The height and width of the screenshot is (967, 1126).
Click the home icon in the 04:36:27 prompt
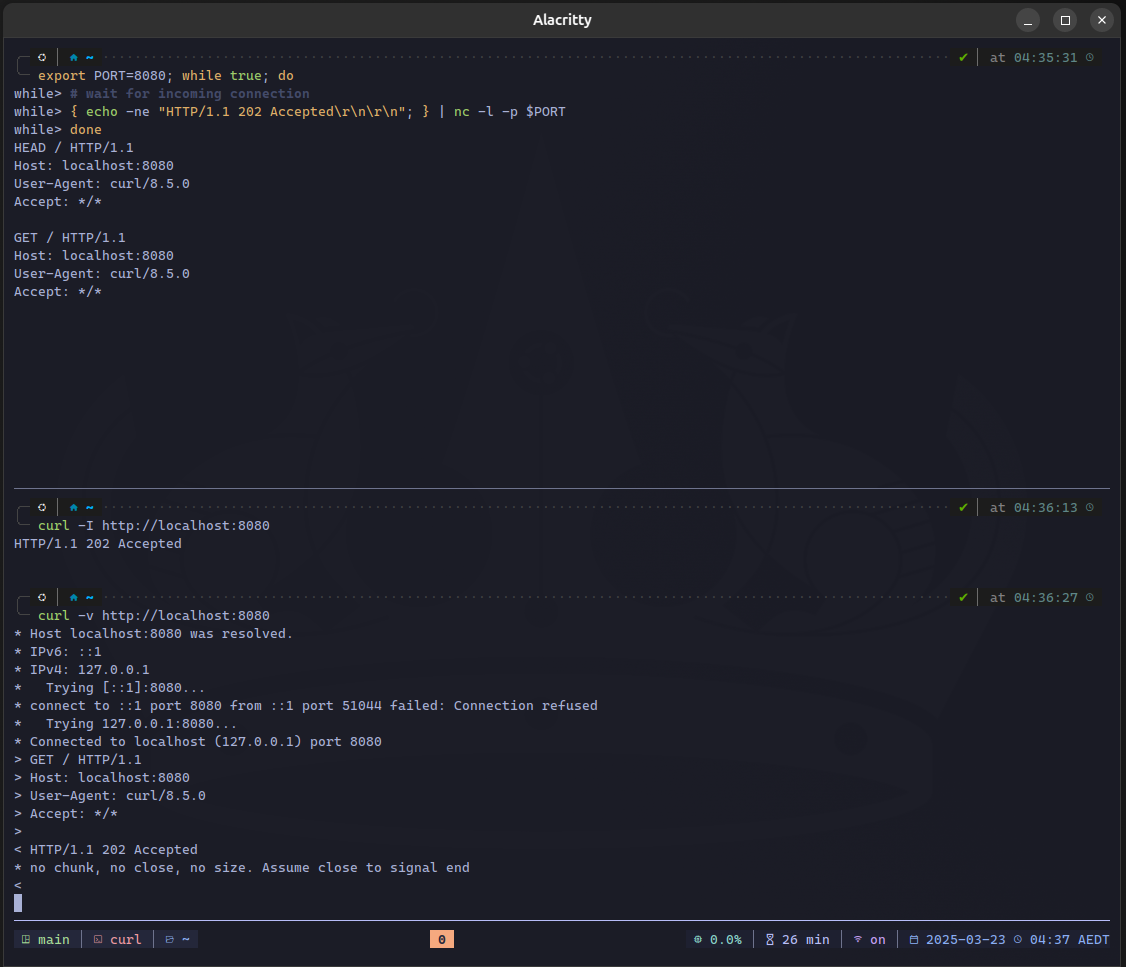73,597
